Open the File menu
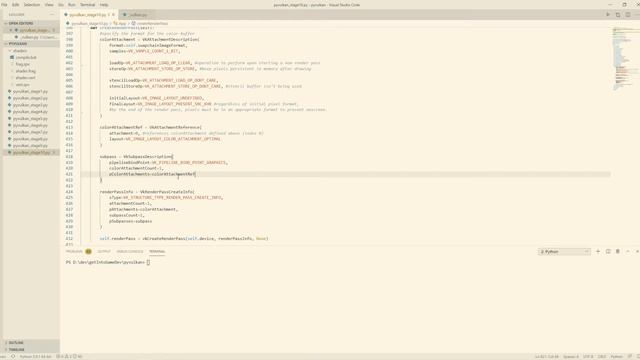 (4, 5)
